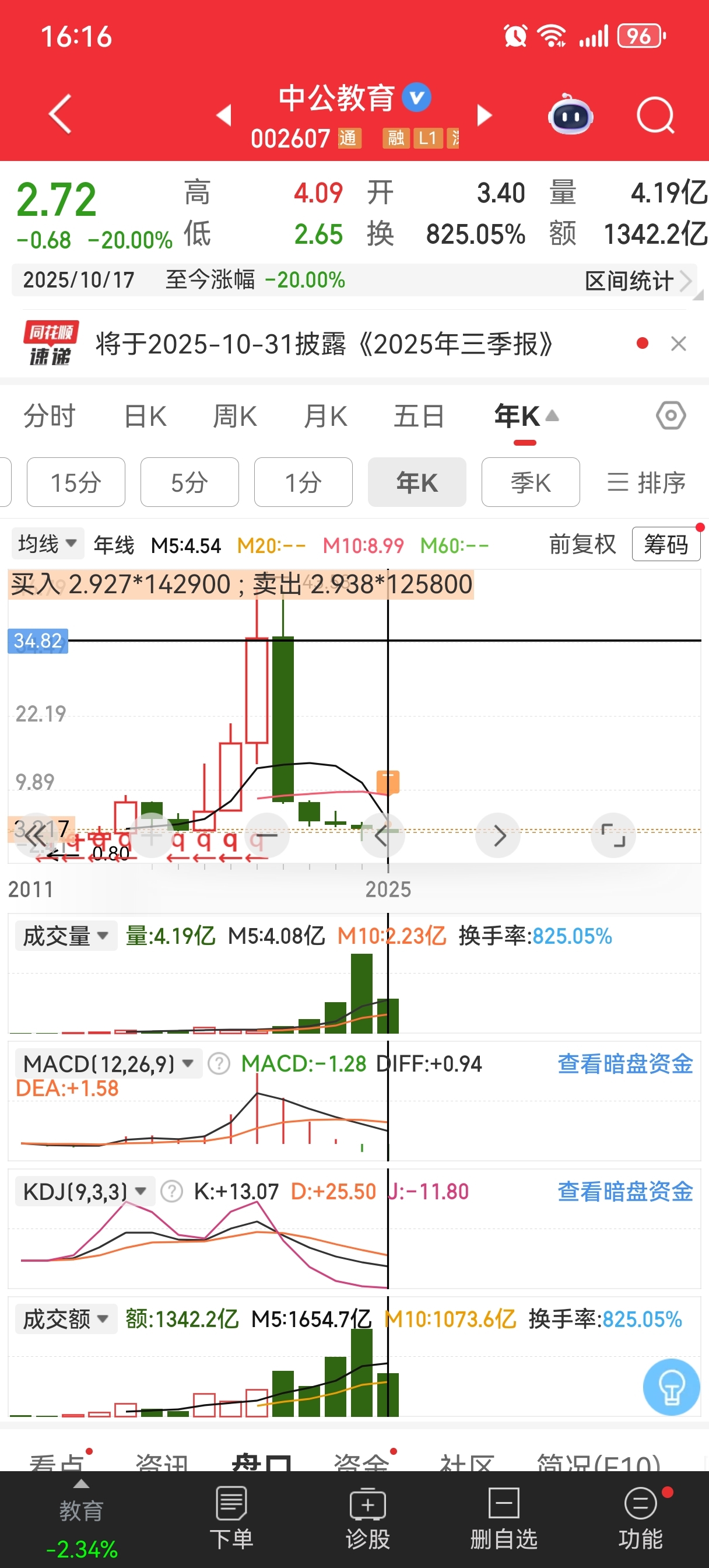Tap the current price 2.72
This screenshot has height=1568, width=709.
(x=57, y=199)
